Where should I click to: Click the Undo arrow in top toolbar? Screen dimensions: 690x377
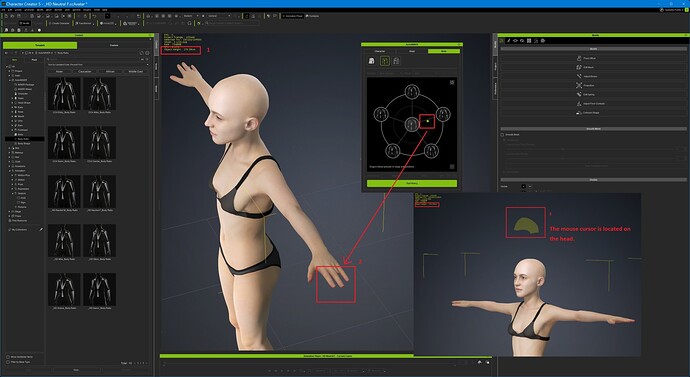click(95, 16)
